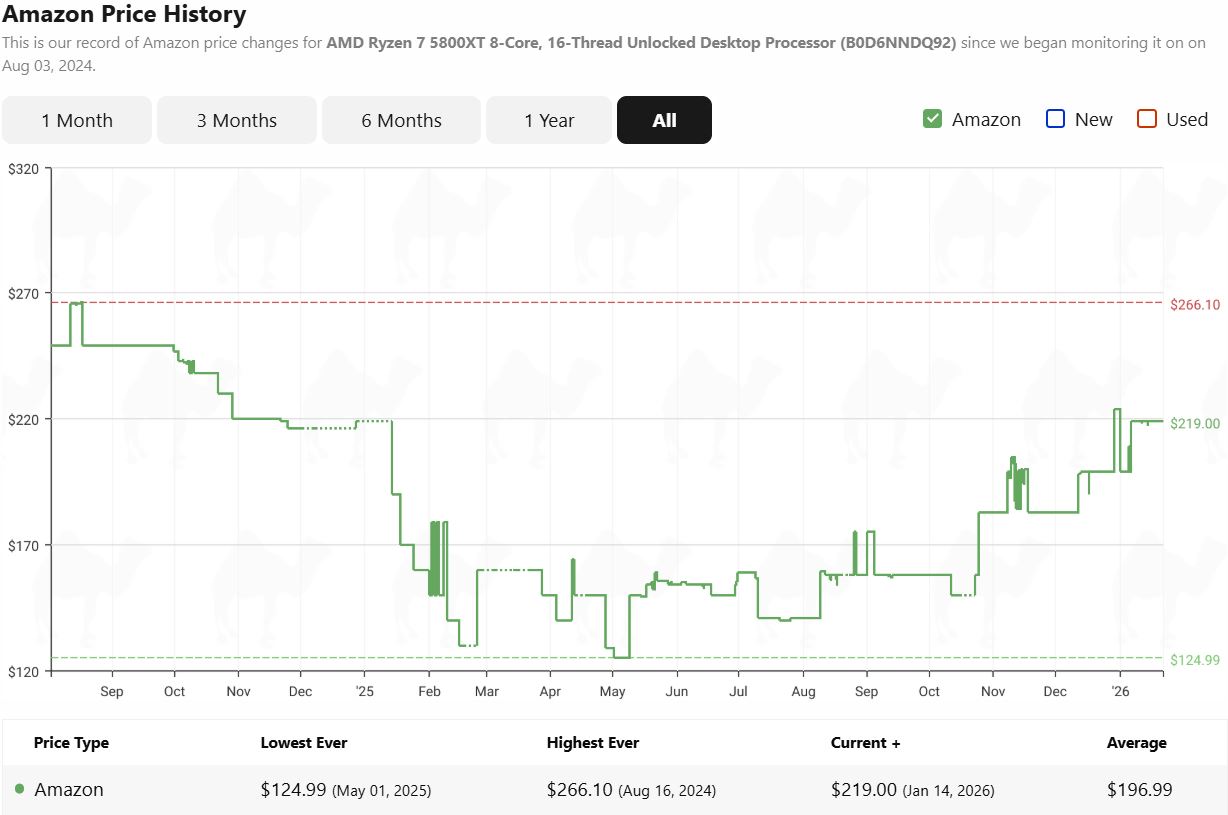Image resolution: width=1228 pixels, height=815 pixels.
Task: Show the 6 Months price range
Action: coord(401,120)
